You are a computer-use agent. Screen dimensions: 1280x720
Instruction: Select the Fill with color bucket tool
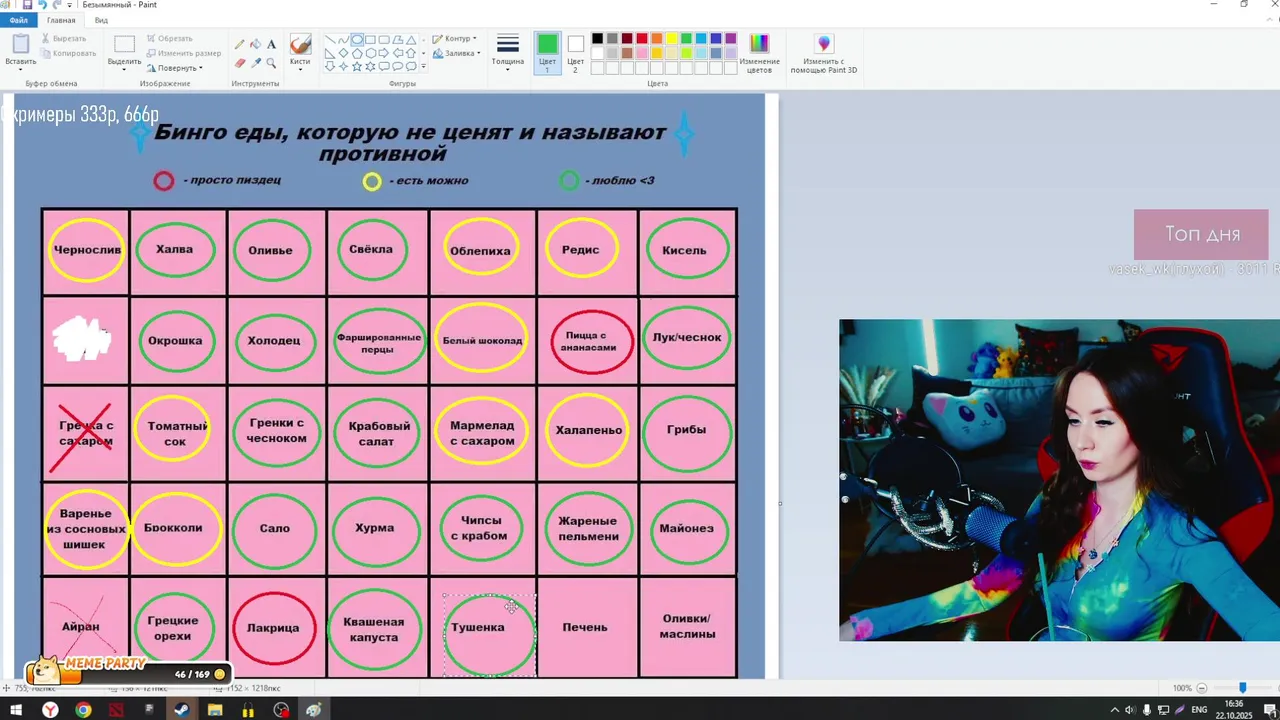256,44
